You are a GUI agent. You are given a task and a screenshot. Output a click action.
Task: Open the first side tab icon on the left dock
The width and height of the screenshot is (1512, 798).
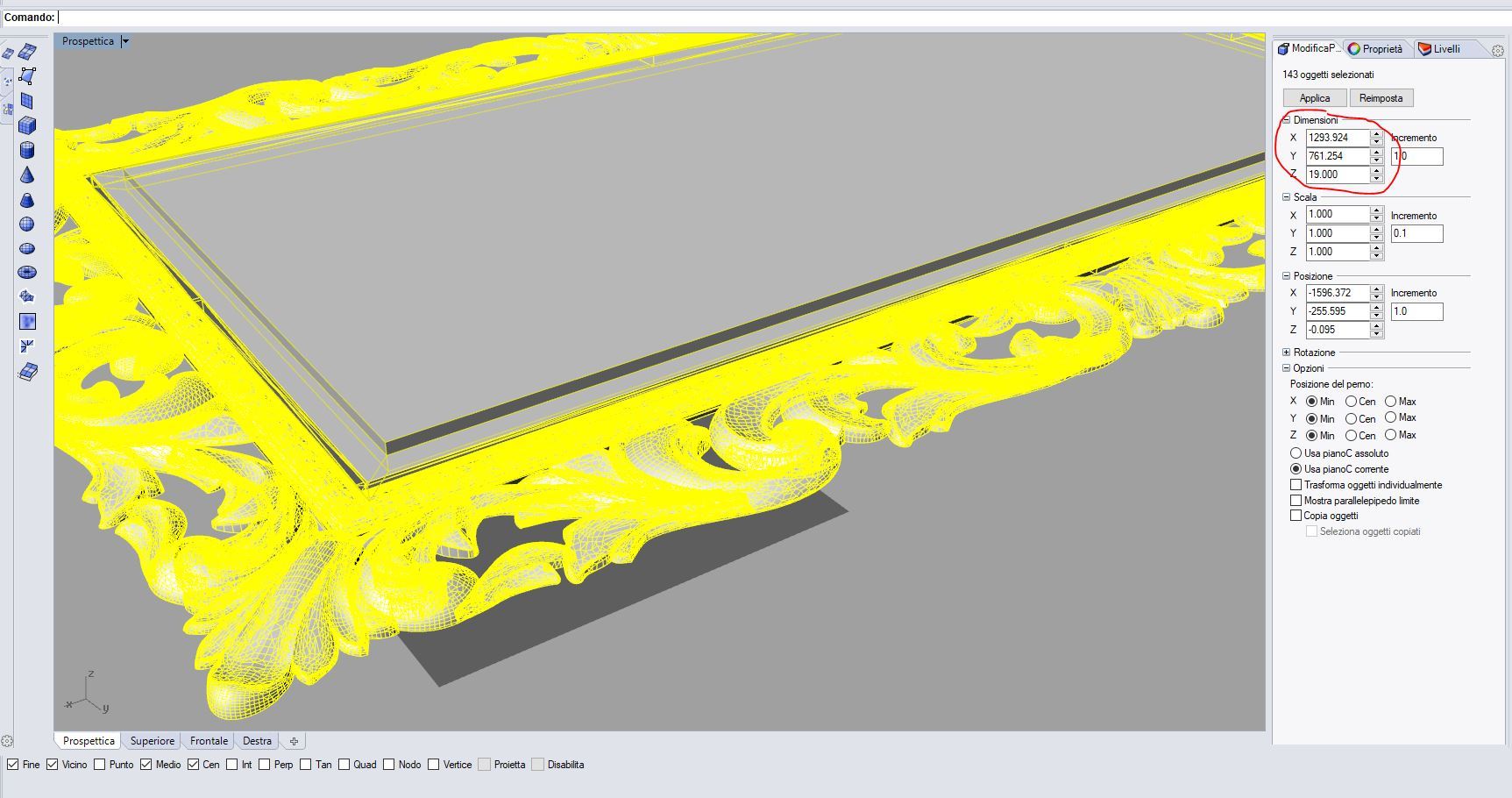(7, 81)
